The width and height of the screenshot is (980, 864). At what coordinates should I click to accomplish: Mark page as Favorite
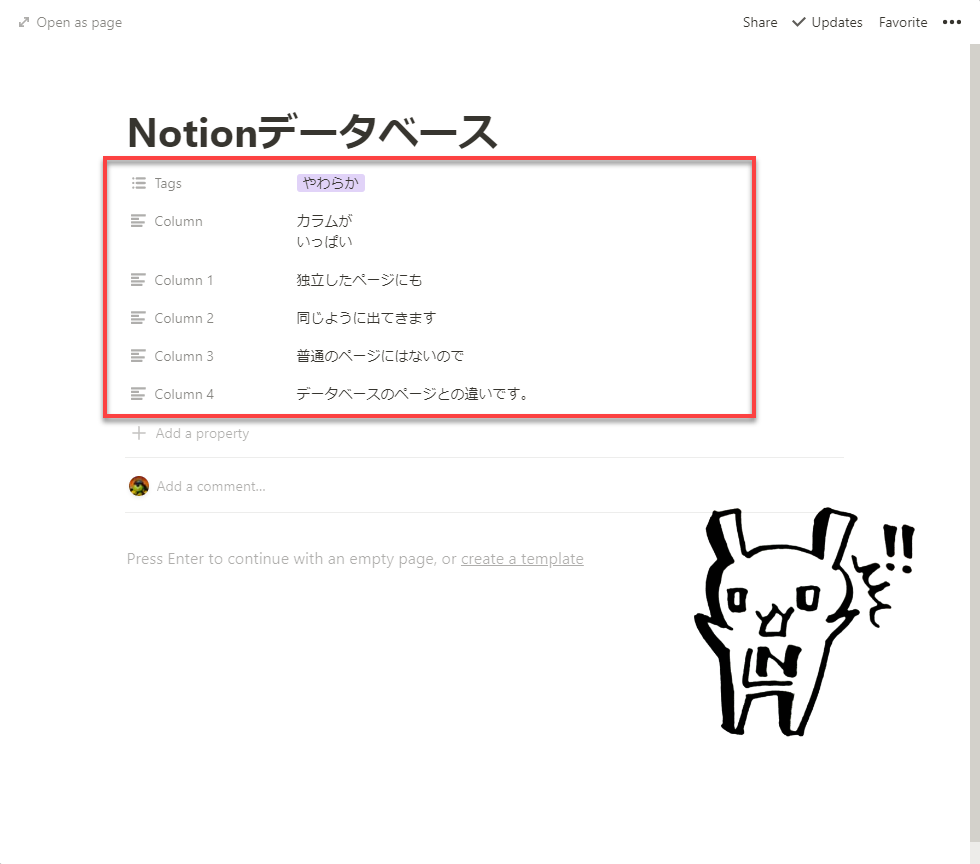(902, 23)
